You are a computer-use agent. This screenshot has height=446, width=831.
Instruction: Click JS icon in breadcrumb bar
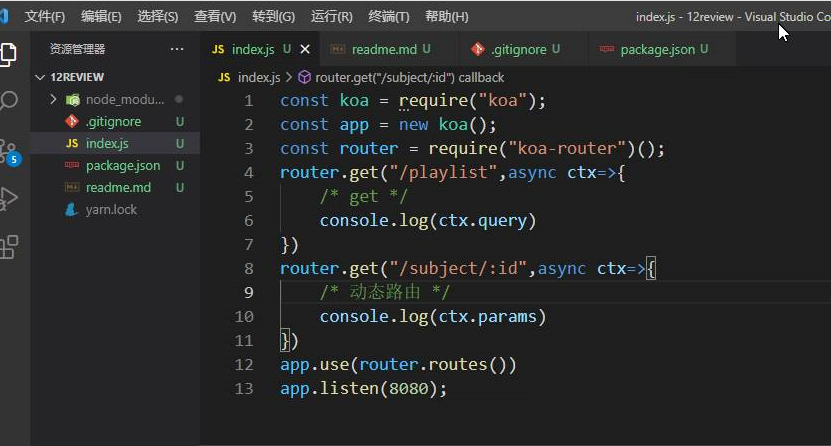coord(224,77)
